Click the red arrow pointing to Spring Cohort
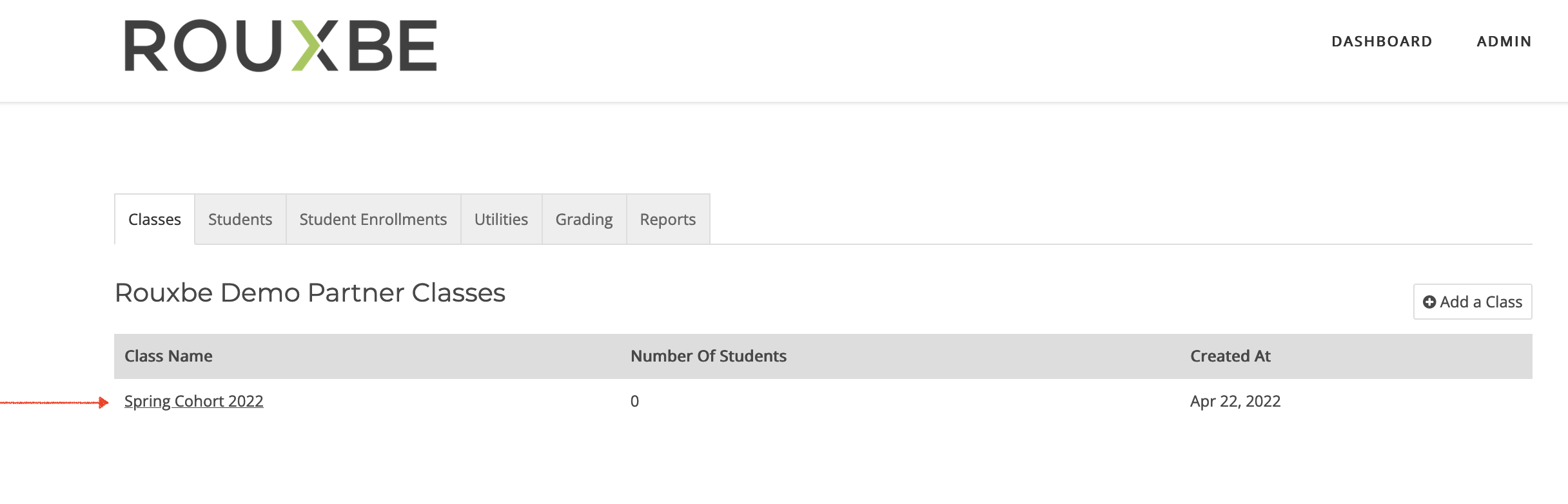Screen dimensions: 1568x504 coord(54,403)
